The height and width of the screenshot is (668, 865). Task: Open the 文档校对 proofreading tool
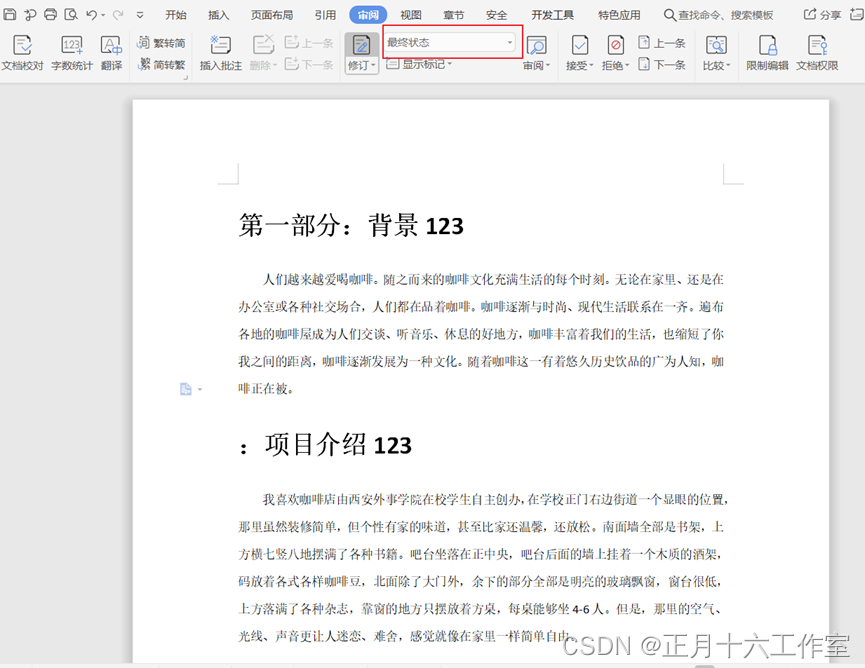coord(22,53)
